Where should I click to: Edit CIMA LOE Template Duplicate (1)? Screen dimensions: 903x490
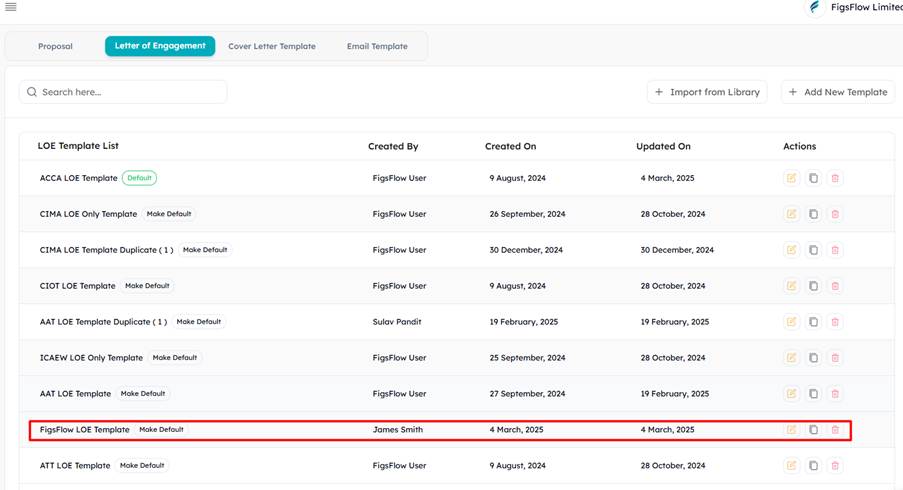(x=791, y=250)
